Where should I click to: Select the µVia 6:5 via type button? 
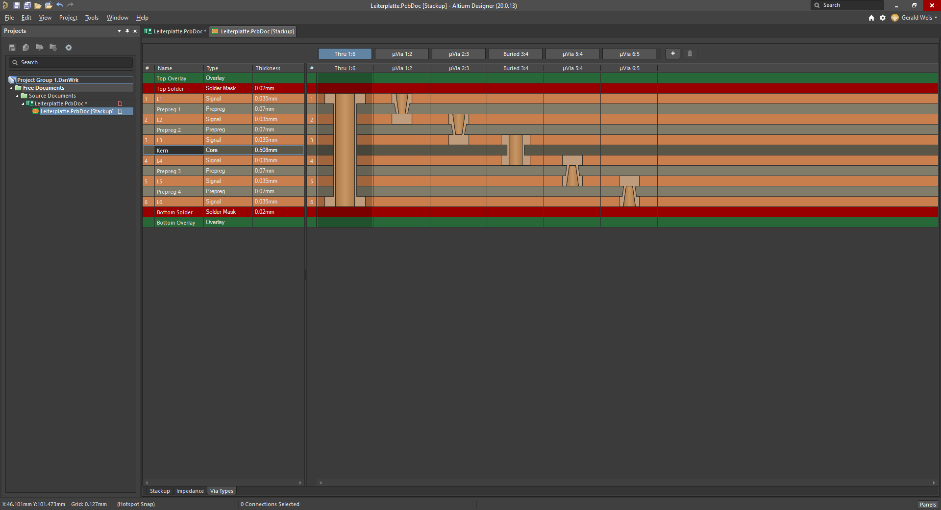(x=629, y=54)
